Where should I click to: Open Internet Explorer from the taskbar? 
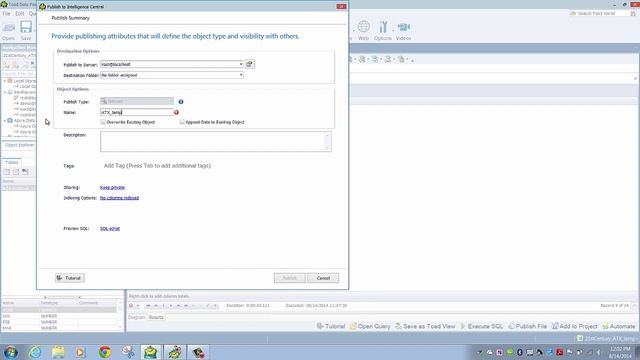[x=35, y=352]
